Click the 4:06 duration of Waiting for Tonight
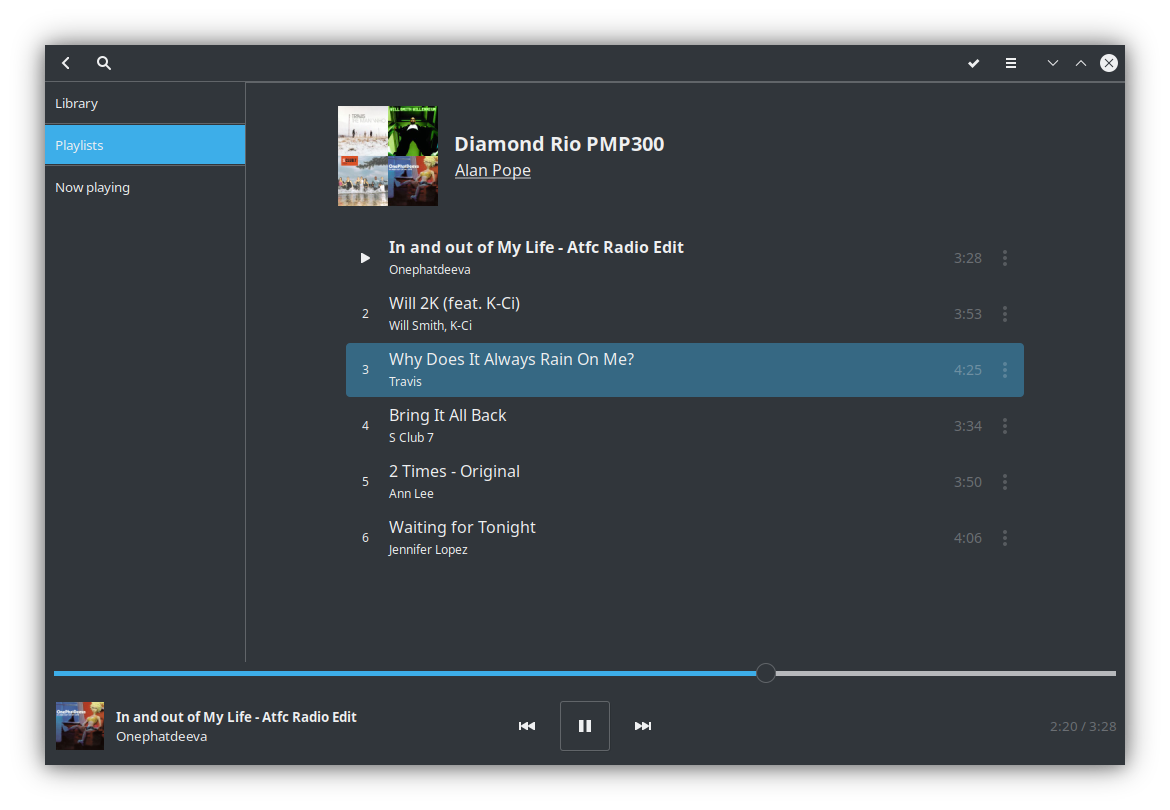This screenshot has width=1170, height=810. point(968,538)
